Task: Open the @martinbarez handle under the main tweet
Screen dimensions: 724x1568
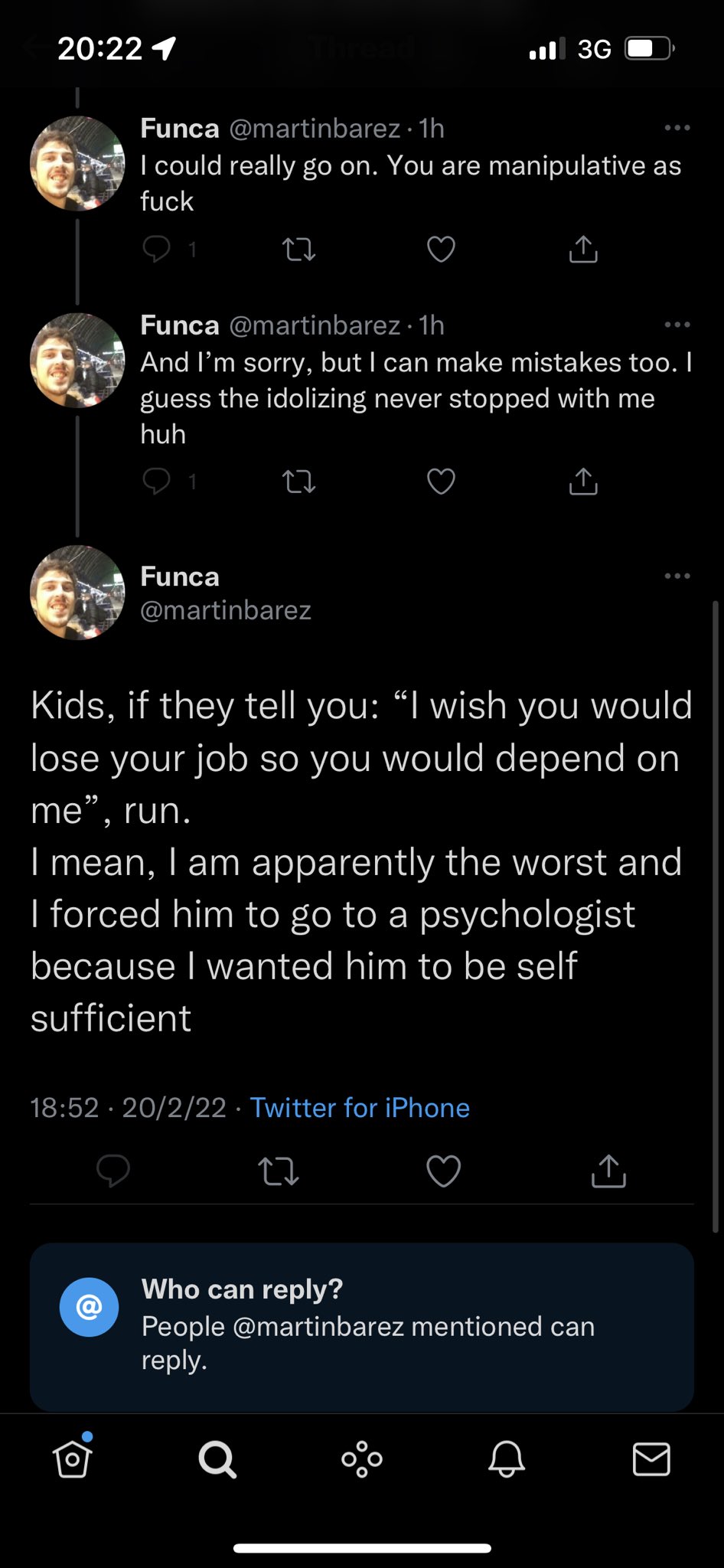Action: 226,610
